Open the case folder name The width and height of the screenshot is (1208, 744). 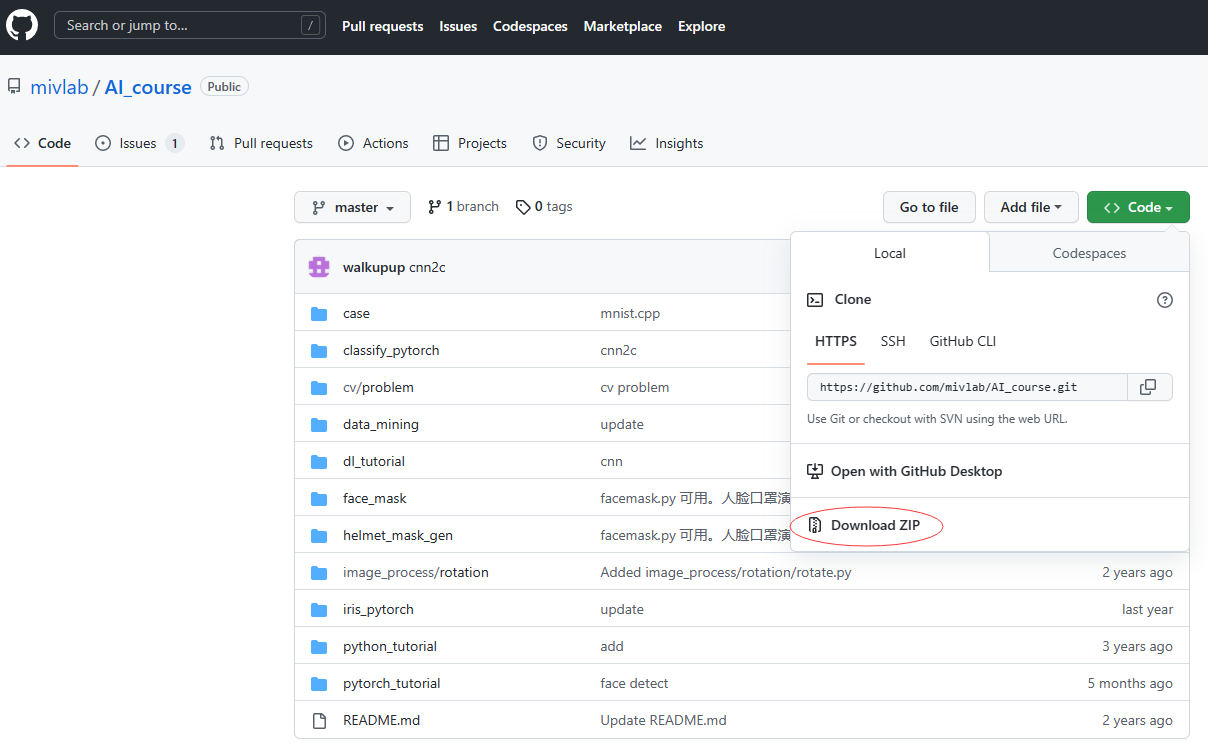coord(356,314)
